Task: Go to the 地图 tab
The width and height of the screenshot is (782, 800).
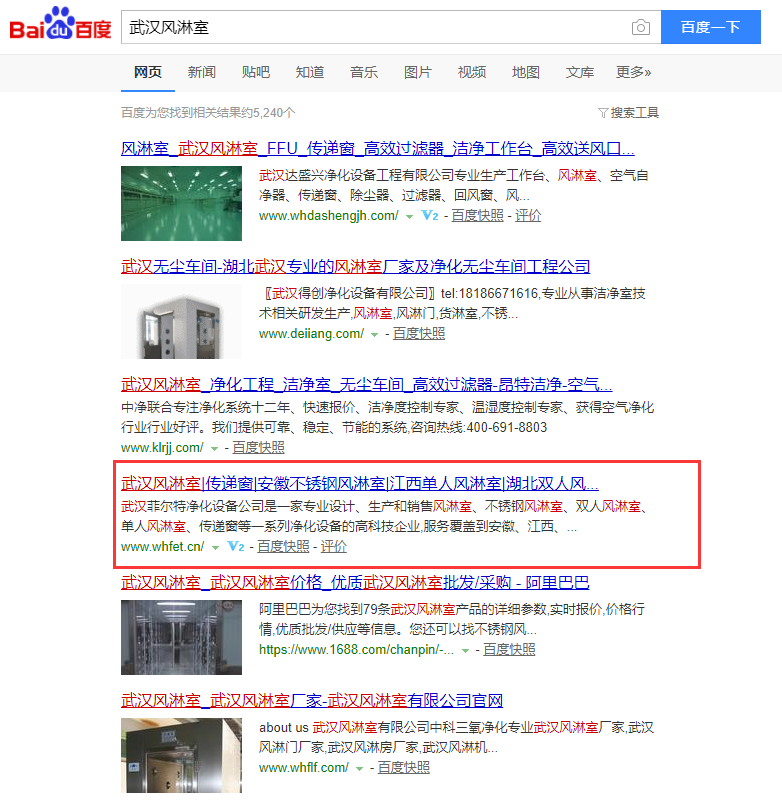Action: point(526,72)
